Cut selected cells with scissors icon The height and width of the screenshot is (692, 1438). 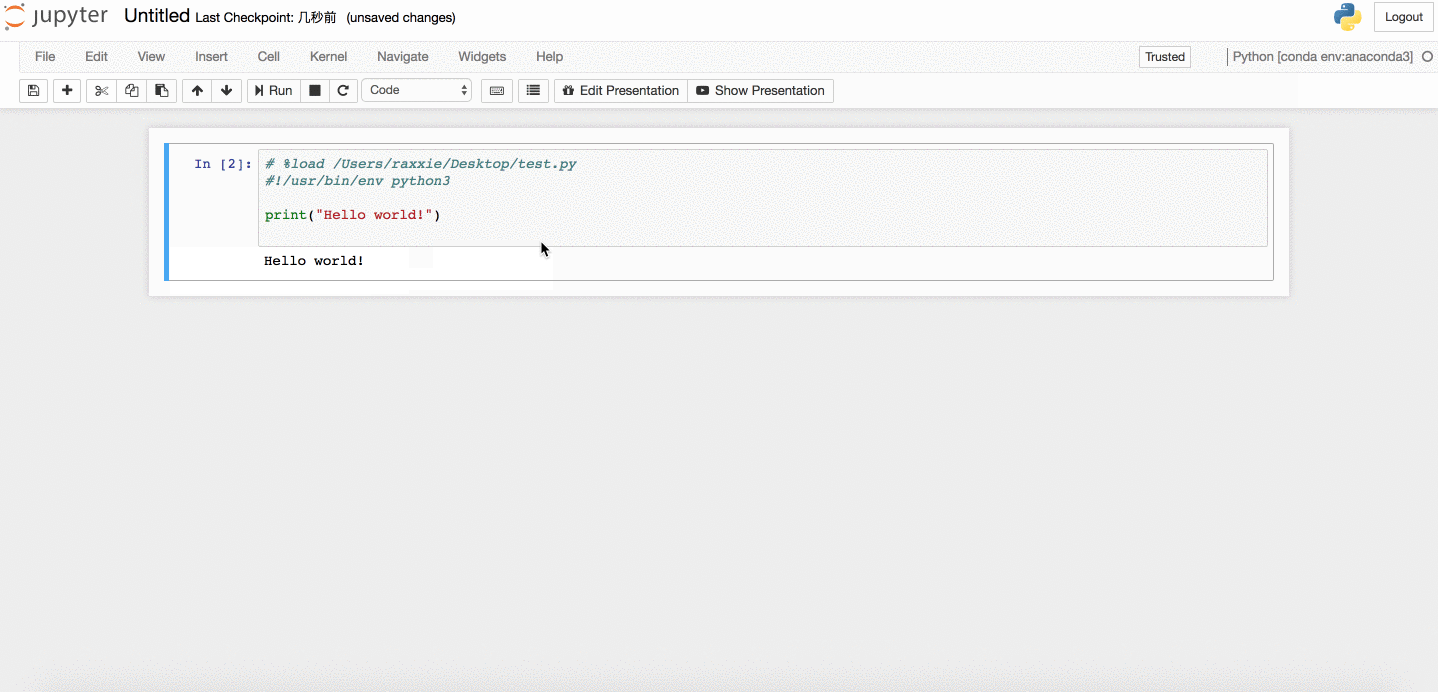(x=101, y=90)
